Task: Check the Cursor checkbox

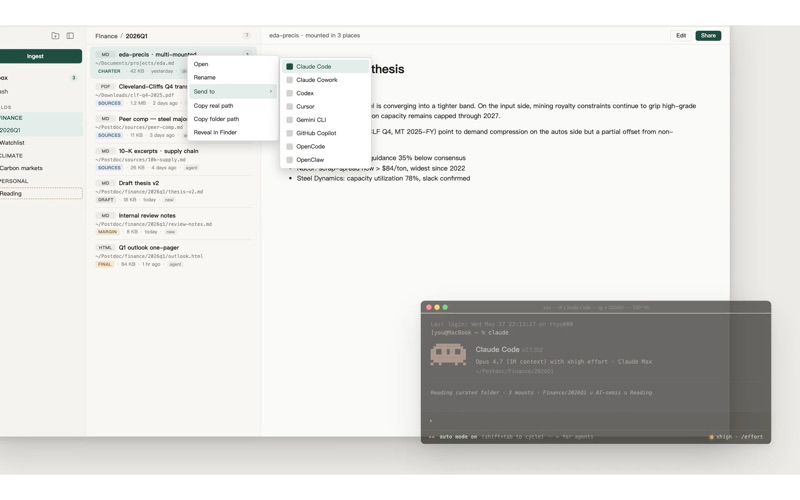Action: 289,107
